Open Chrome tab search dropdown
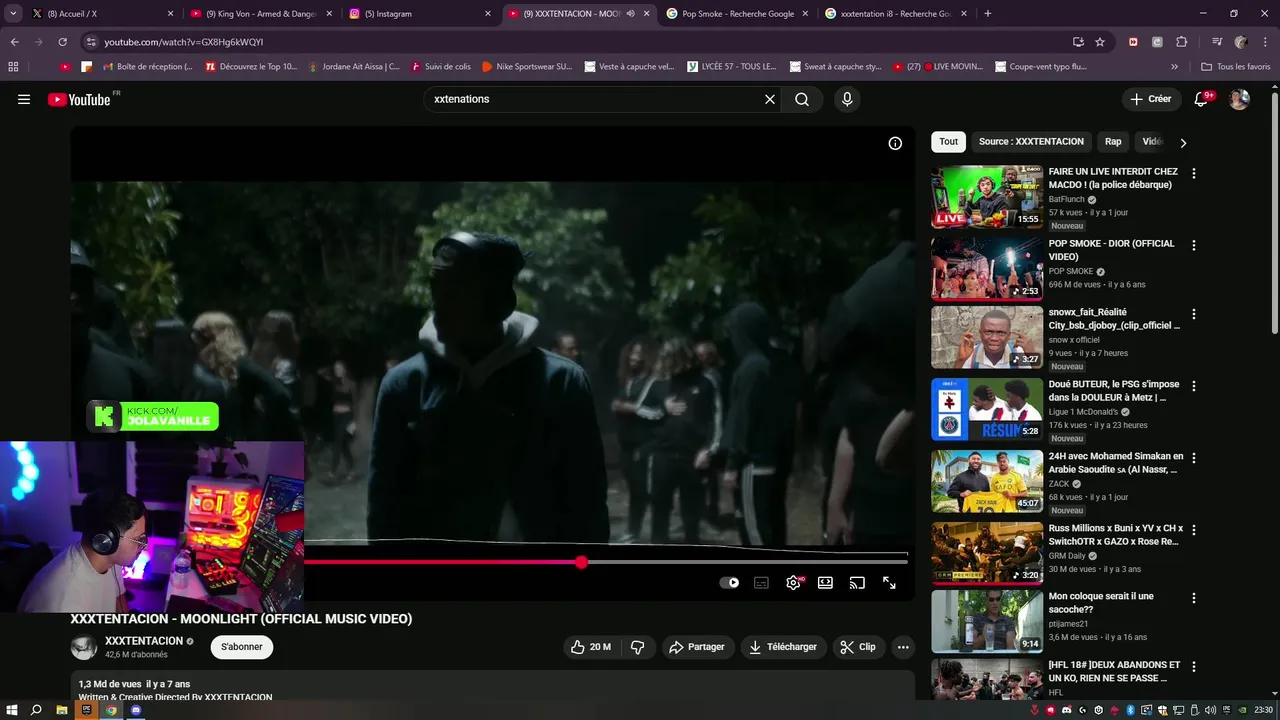 tap(13, 14)
